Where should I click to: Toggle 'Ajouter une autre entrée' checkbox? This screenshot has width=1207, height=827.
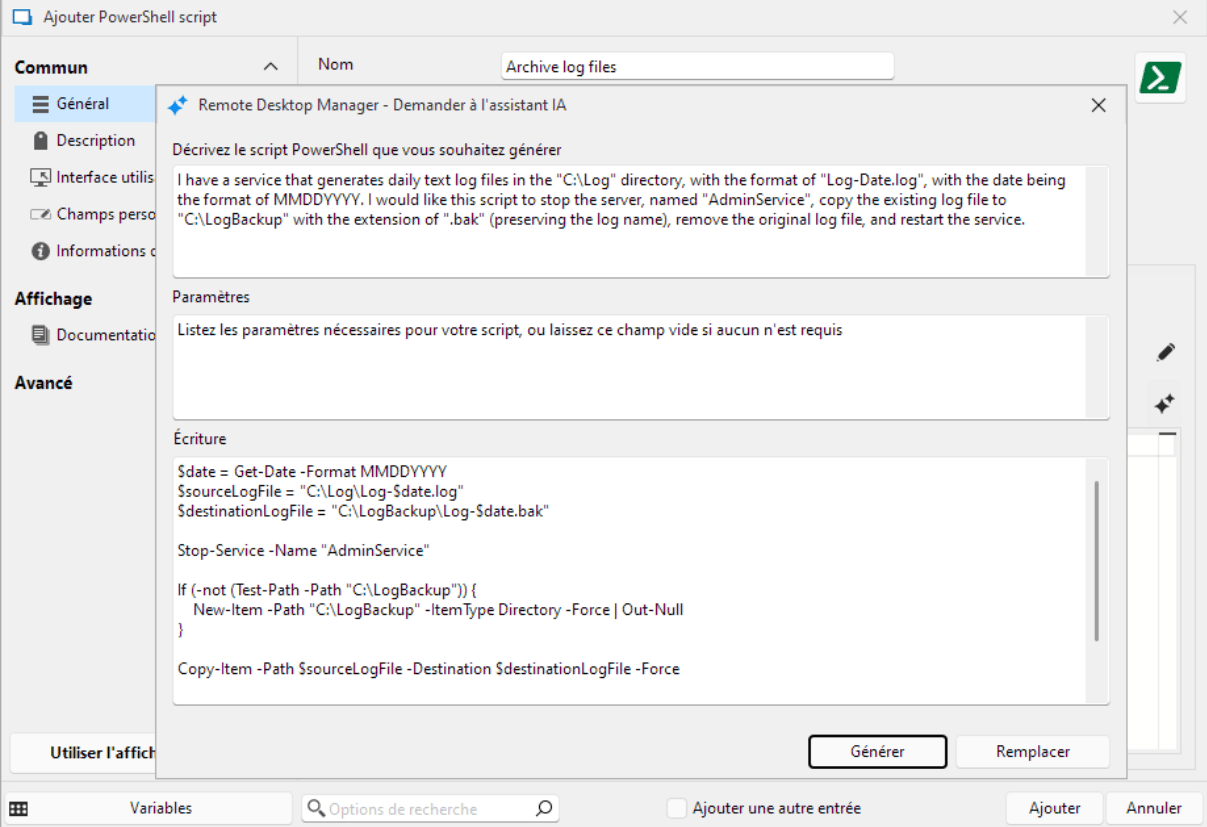coord(677,808)
